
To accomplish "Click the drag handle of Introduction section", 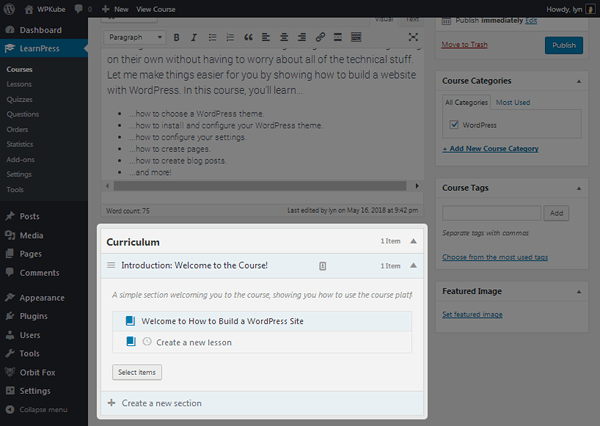I will (111, 266).
